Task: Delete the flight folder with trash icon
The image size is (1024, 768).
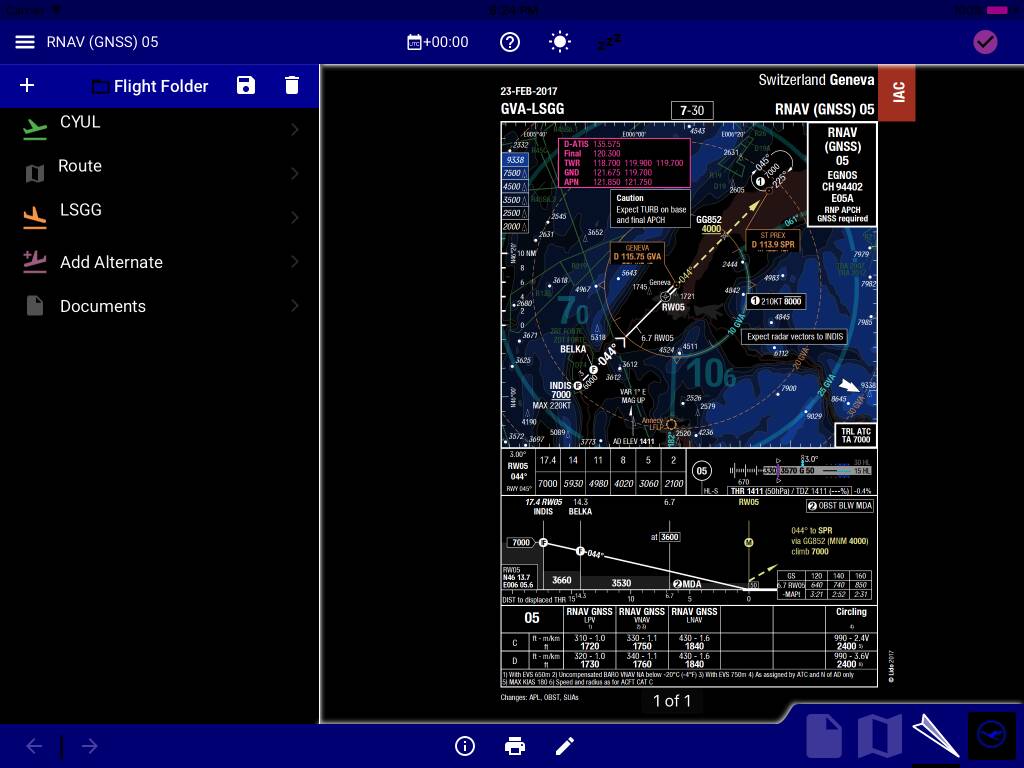Action: [x=292, y=86]
